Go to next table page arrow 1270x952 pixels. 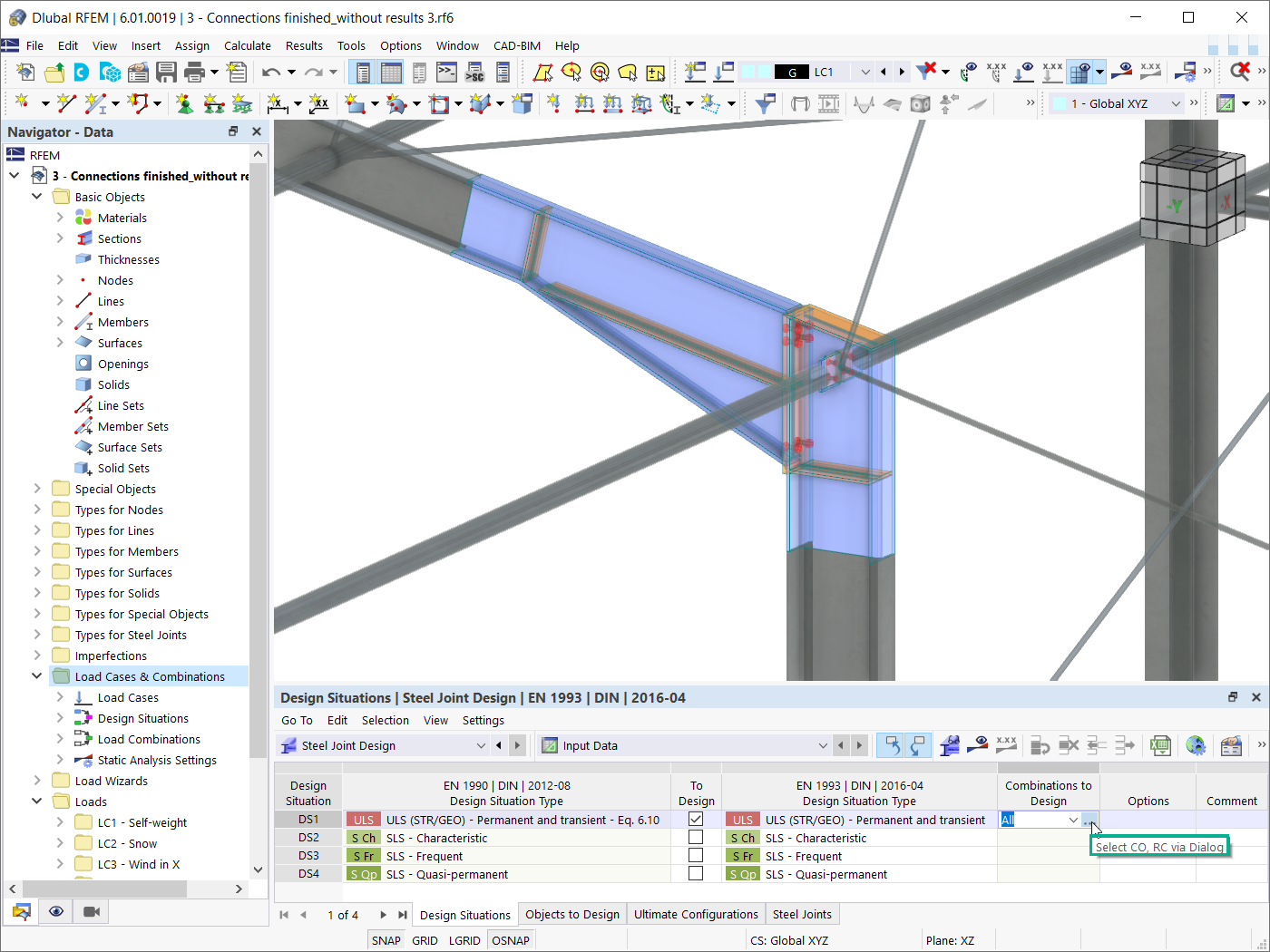pos(383,915)
